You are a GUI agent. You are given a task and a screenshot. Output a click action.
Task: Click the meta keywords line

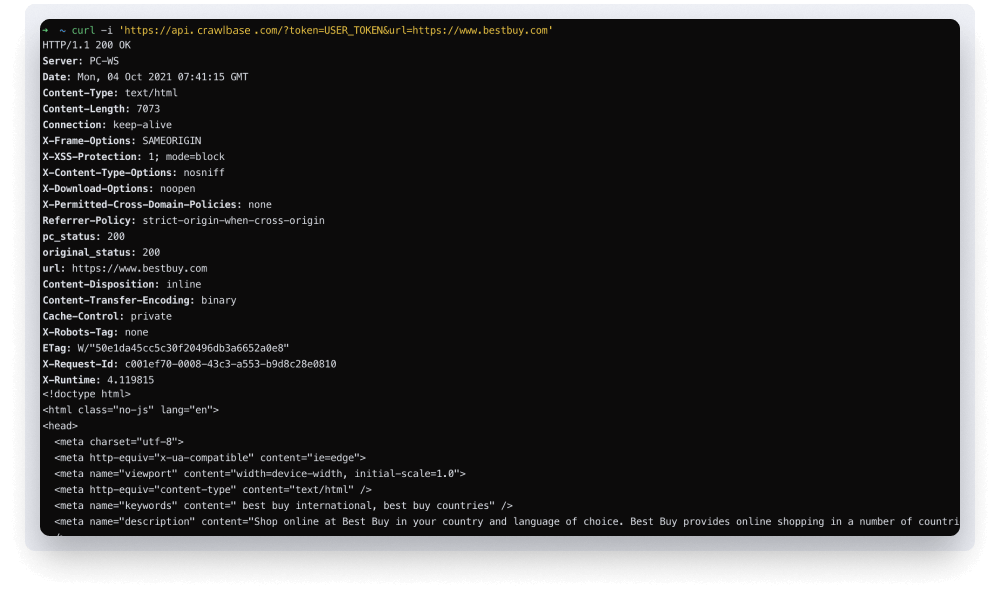[x=284, y=505]
